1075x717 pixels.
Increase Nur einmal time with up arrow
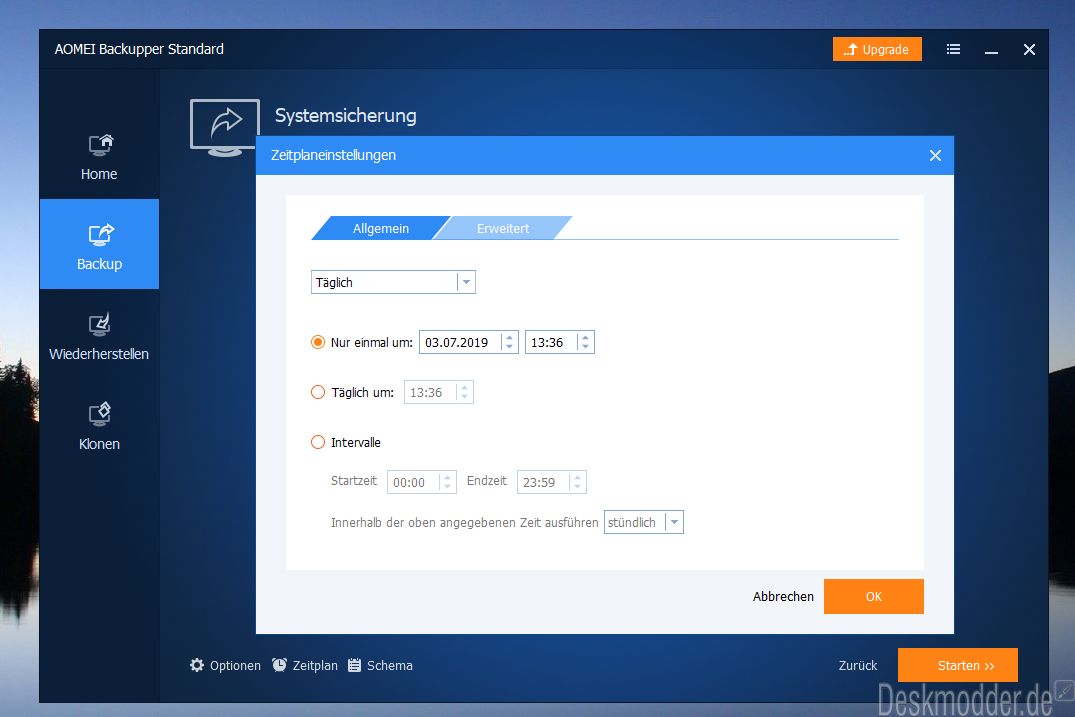(x=585, y=337)
